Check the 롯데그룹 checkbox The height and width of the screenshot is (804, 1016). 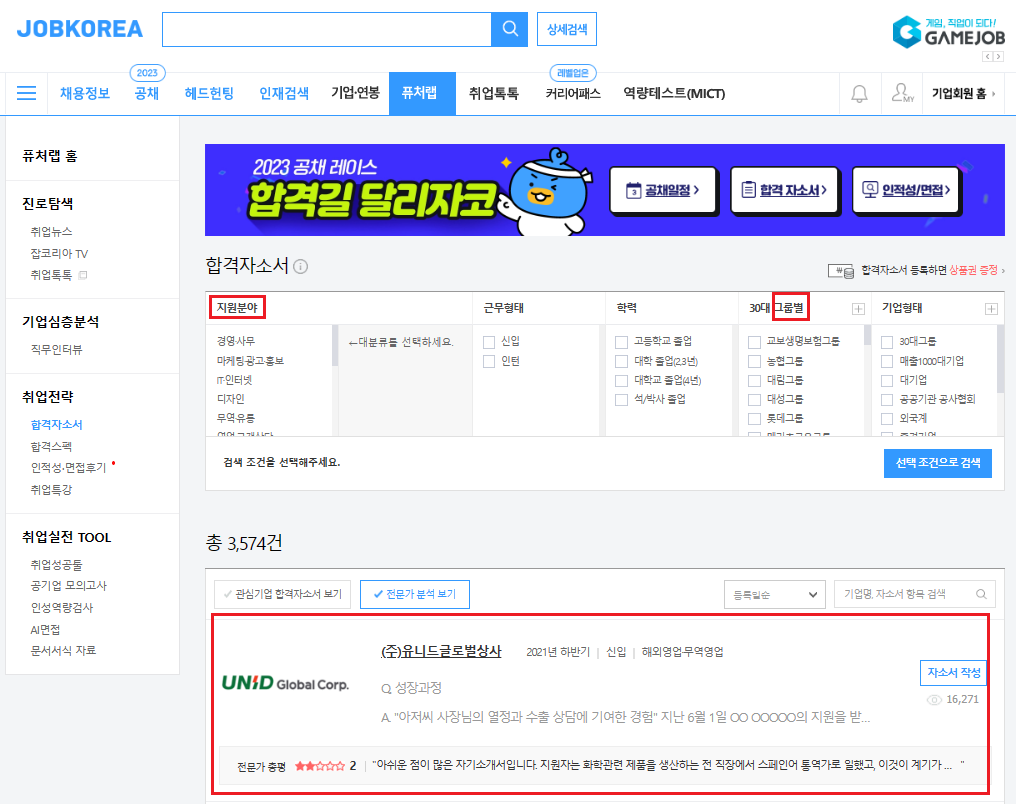[754, 419]
